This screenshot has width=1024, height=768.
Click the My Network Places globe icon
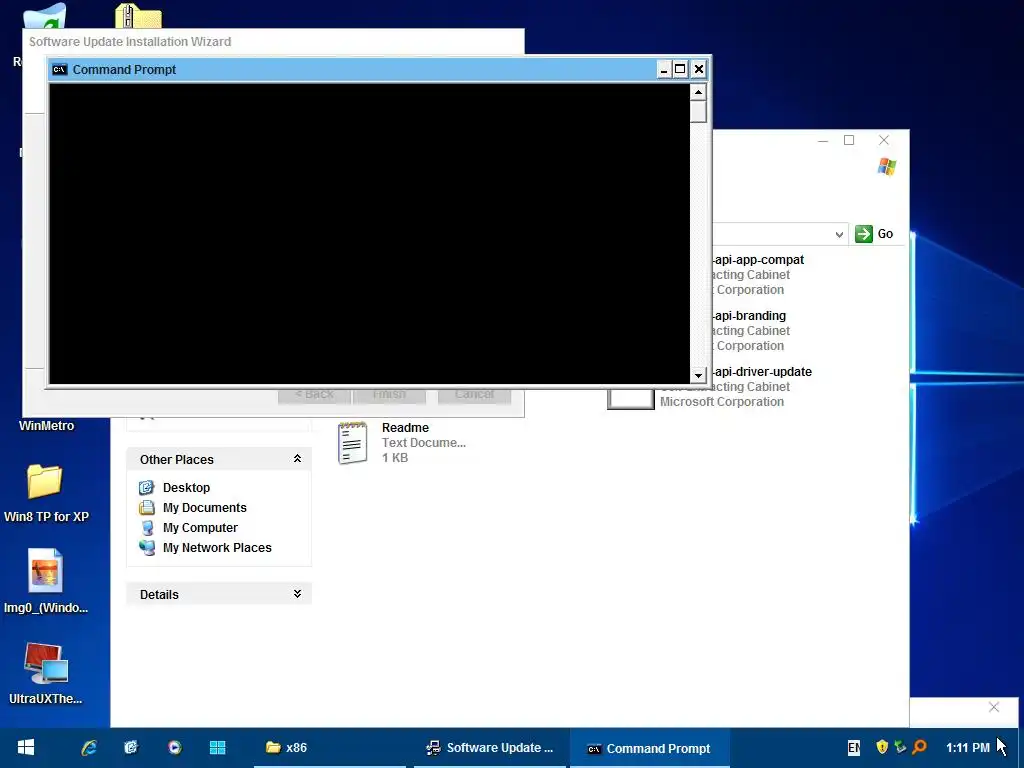coord(147,548)
